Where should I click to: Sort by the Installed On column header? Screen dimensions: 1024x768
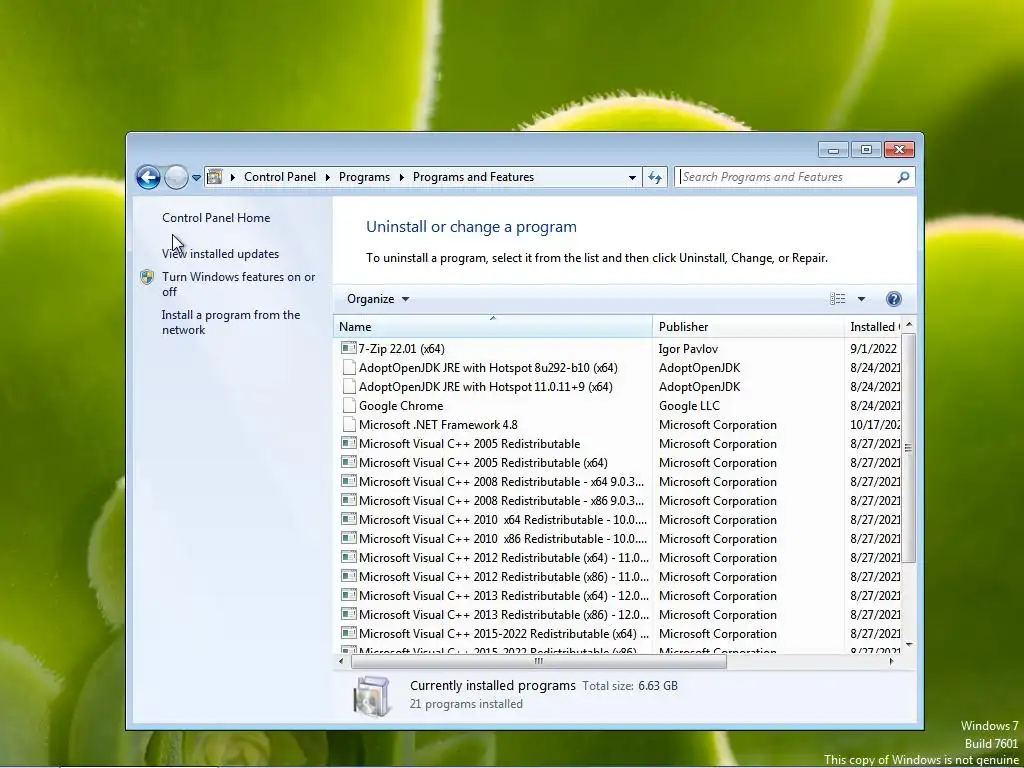(x=872, y=327)
